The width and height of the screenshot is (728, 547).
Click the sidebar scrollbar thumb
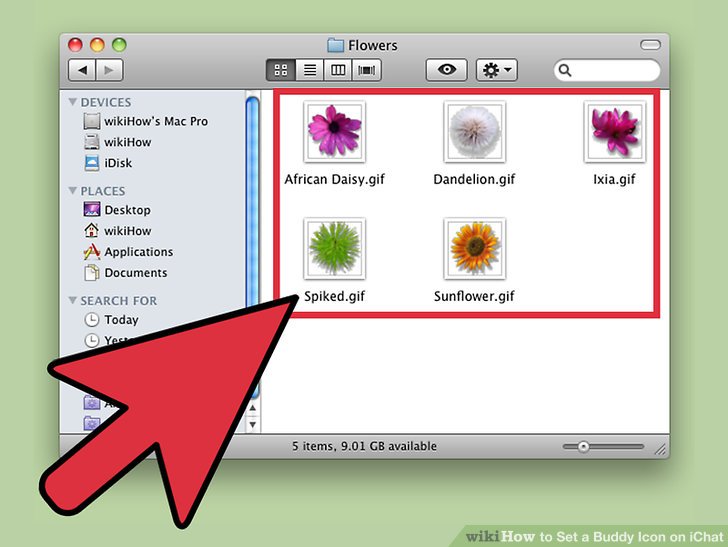point(253,201)
